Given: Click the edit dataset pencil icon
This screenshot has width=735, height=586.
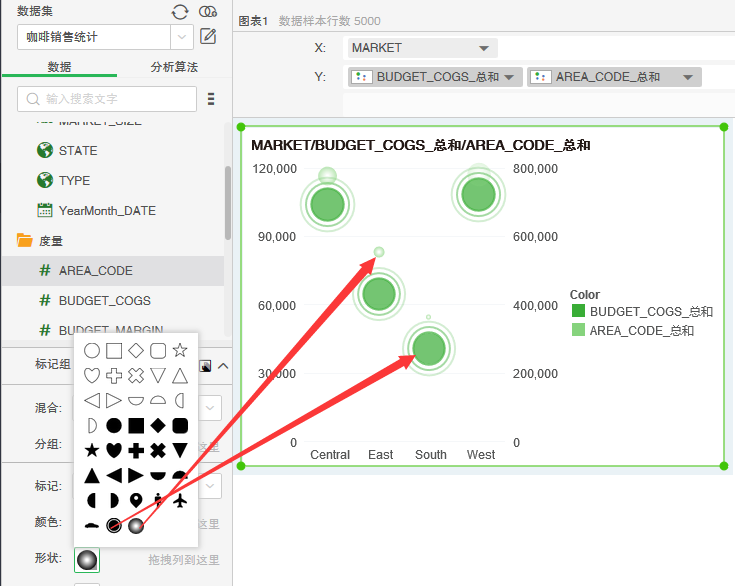Looking at the screenshot, I should (208, 37).
